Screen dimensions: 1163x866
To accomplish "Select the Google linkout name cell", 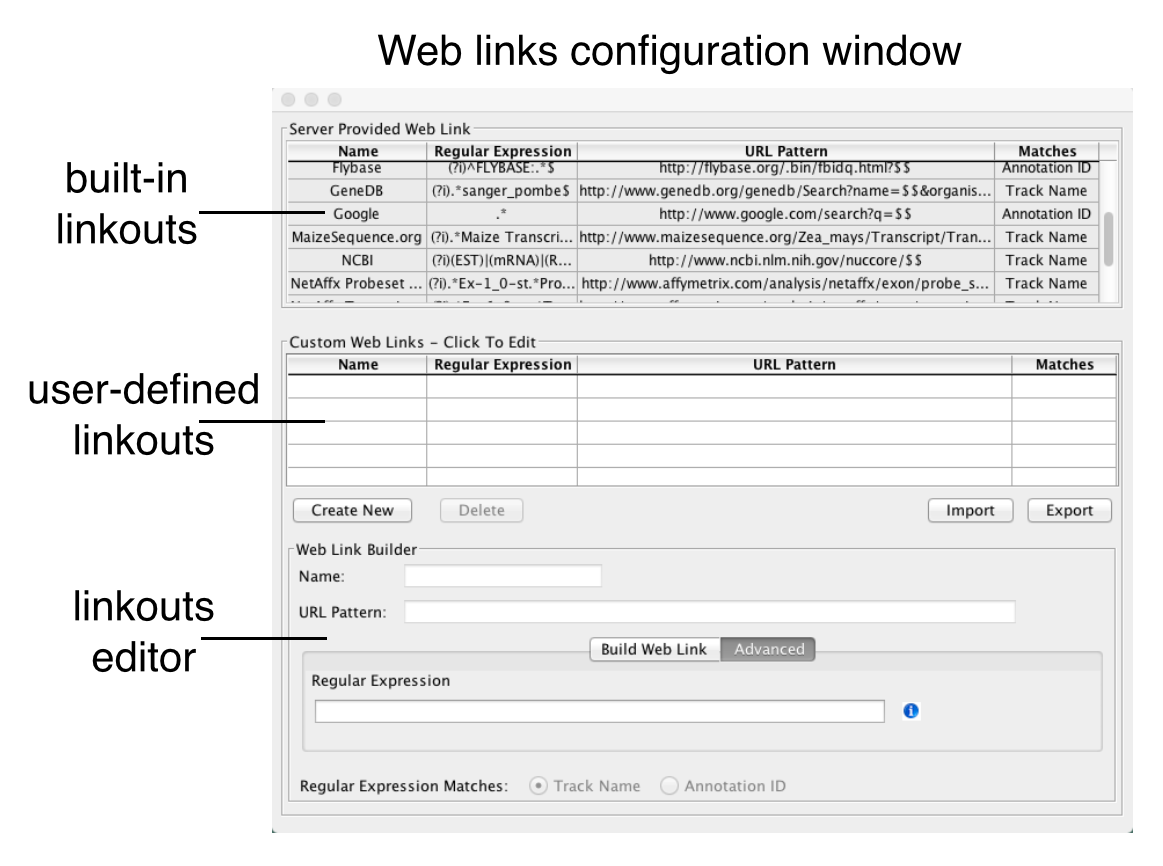I will [357, 214].
